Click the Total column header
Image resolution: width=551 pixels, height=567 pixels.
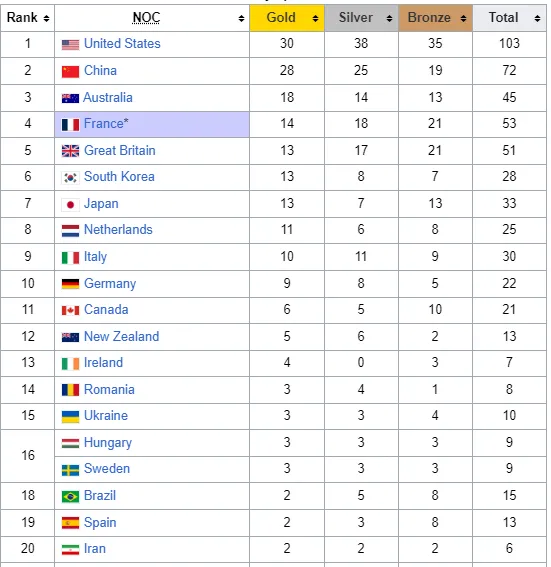tap(509, 18)
